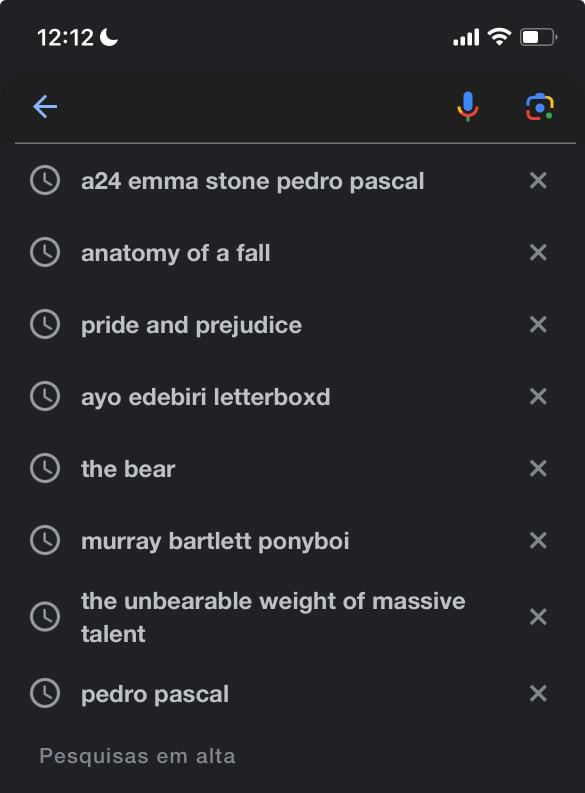Choose 'the bear' from search history

pos(128,469)
